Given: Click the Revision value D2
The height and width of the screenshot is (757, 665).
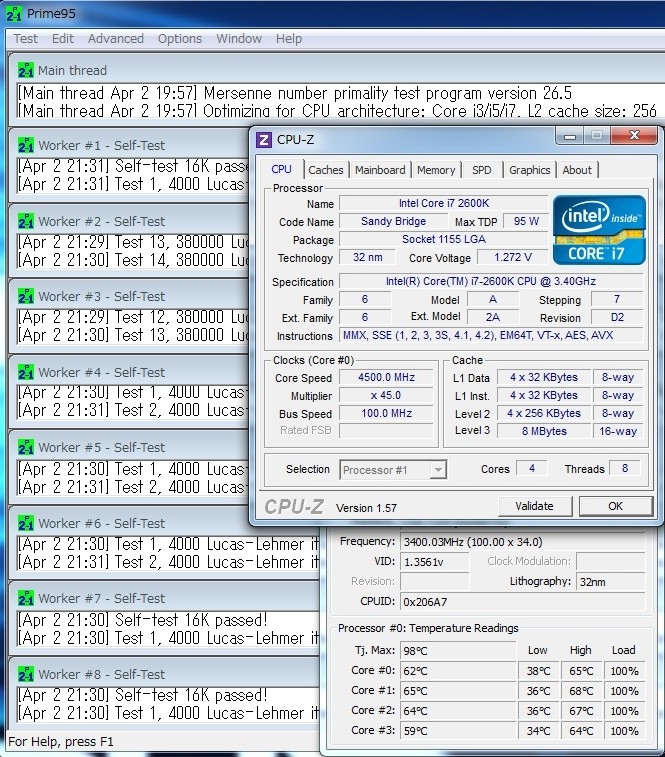Looking at the screenshot, I should [x=617, y=317].
